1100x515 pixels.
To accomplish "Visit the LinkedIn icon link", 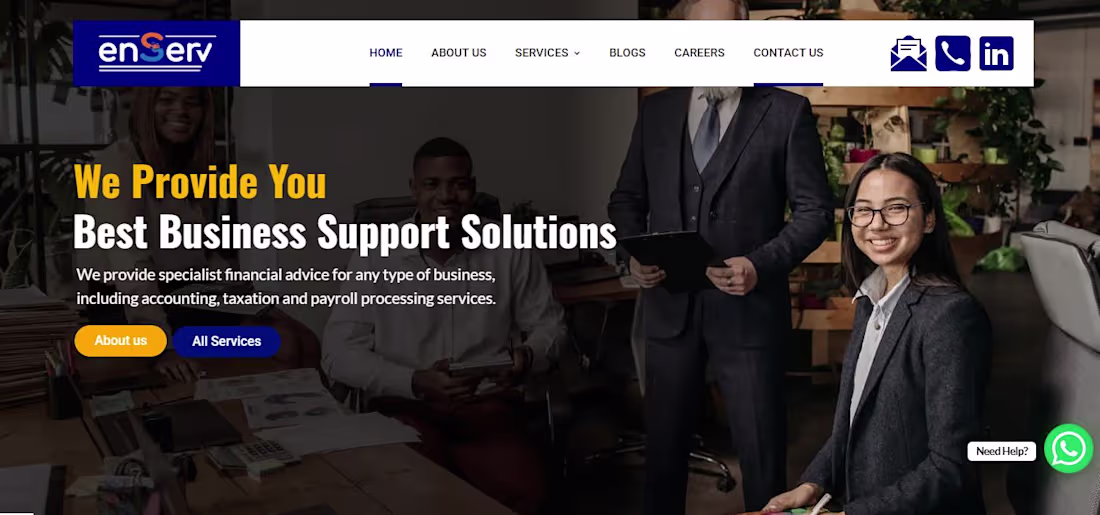I will pos(996,53).
